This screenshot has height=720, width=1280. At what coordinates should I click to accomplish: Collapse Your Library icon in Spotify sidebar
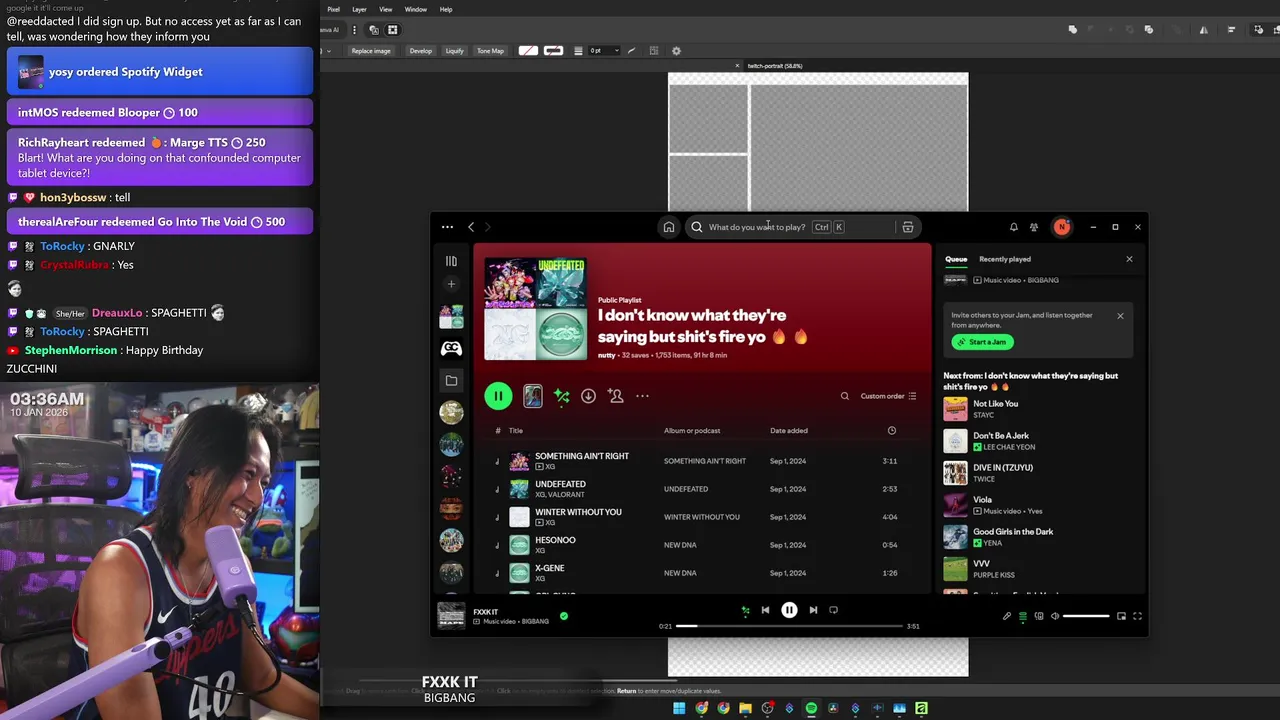[451, 261]
